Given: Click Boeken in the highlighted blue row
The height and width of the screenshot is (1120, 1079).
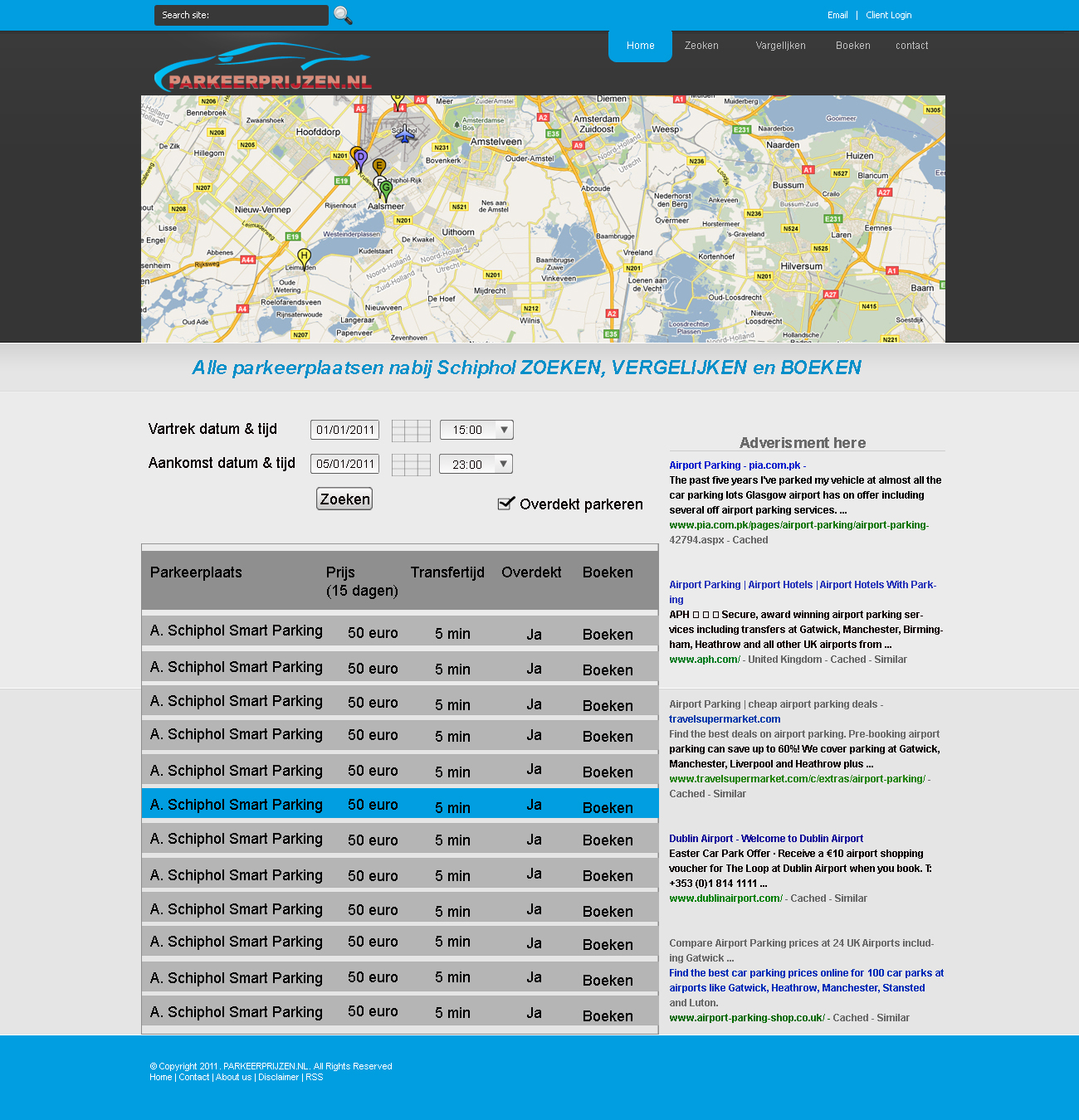Looking at the screenshot, I should coord(608,807).
